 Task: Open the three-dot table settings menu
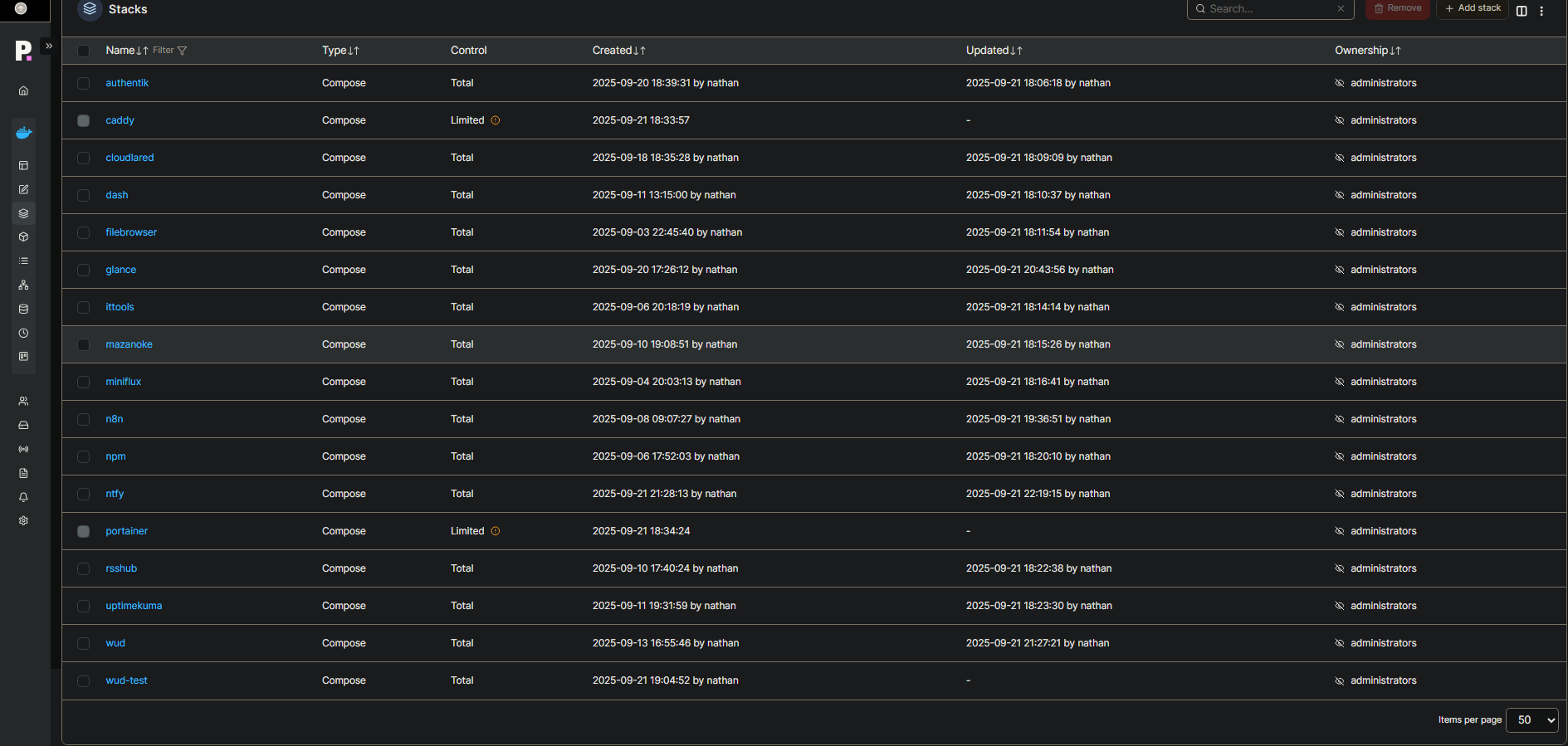(1541, 11)
